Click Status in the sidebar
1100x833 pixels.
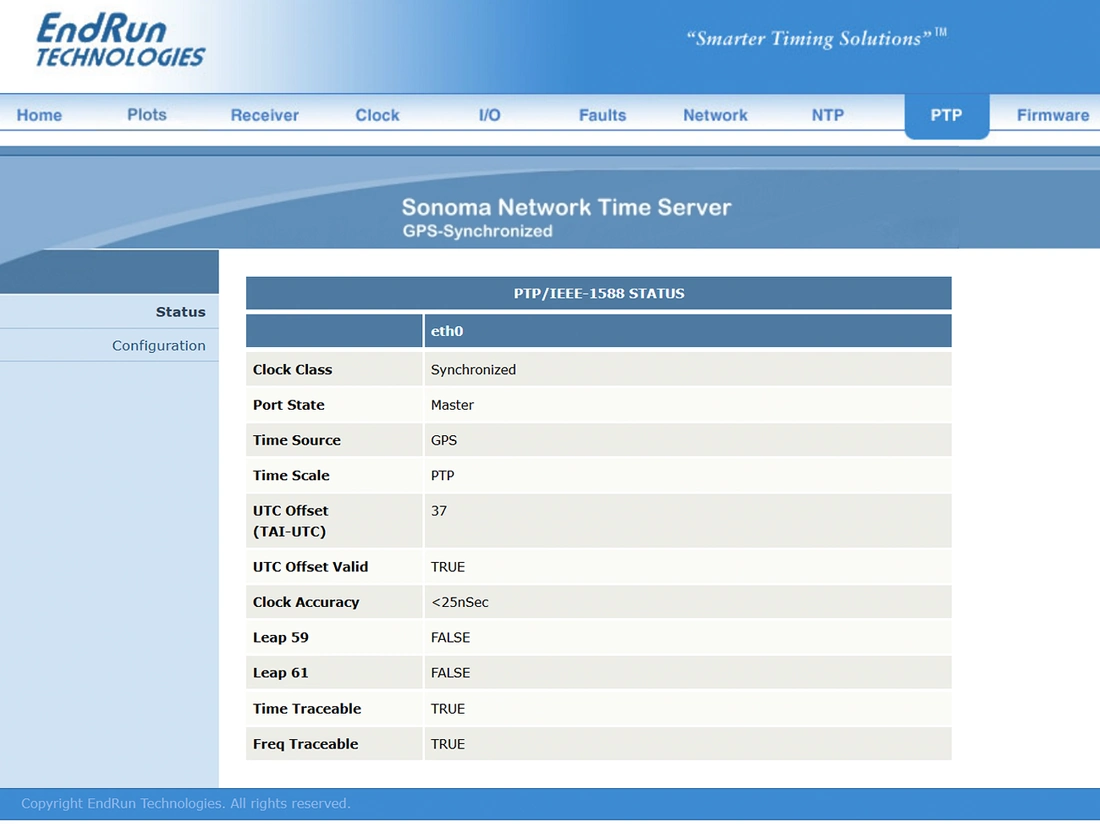(180, 312)
